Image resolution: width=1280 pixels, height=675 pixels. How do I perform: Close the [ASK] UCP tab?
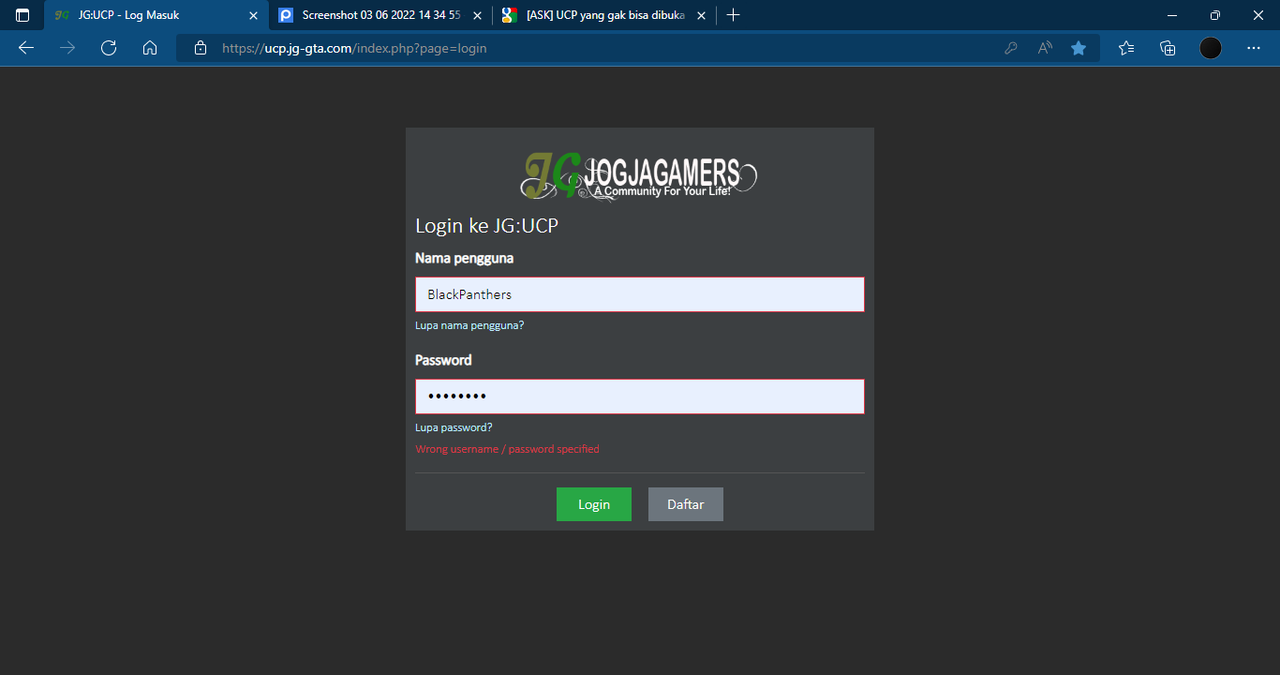701,15
